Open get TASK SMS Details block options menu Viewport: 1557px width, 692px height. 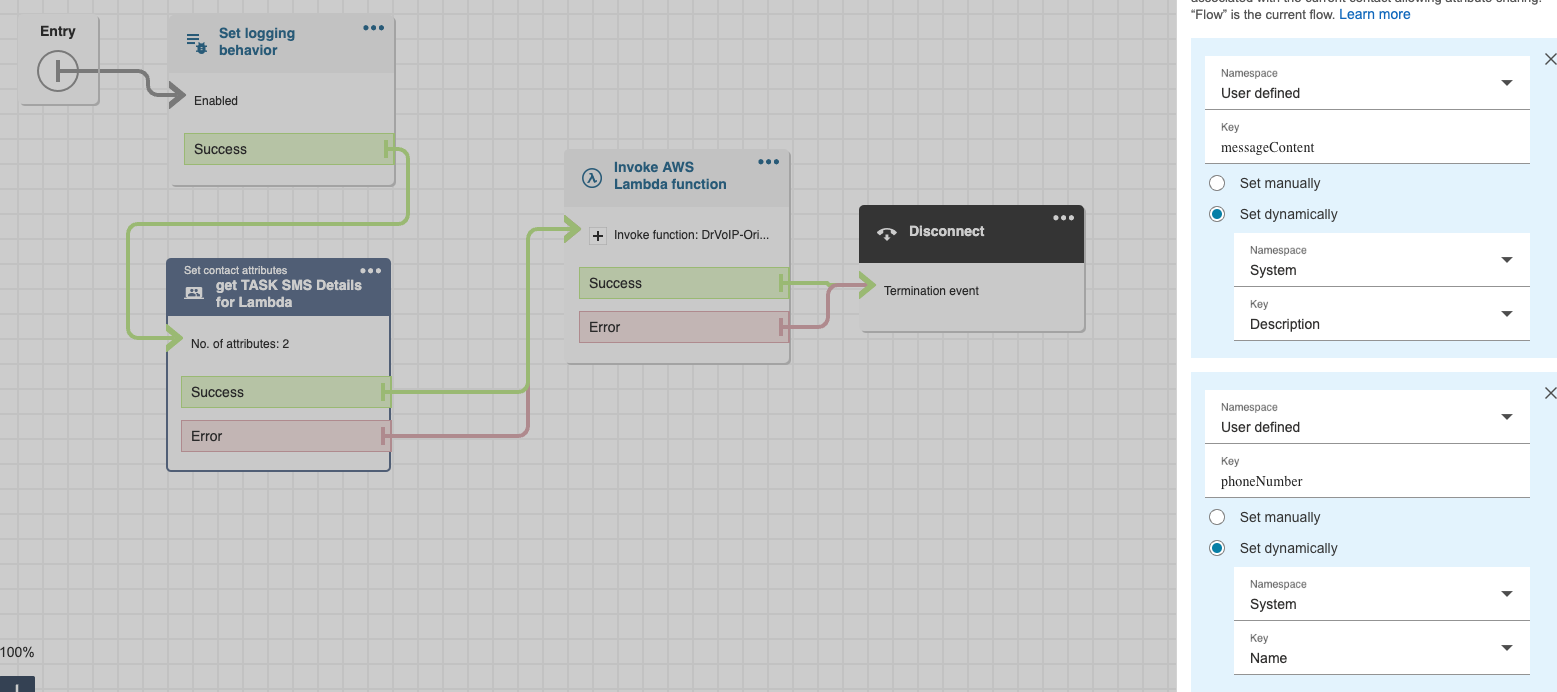(x=370, y=271)
